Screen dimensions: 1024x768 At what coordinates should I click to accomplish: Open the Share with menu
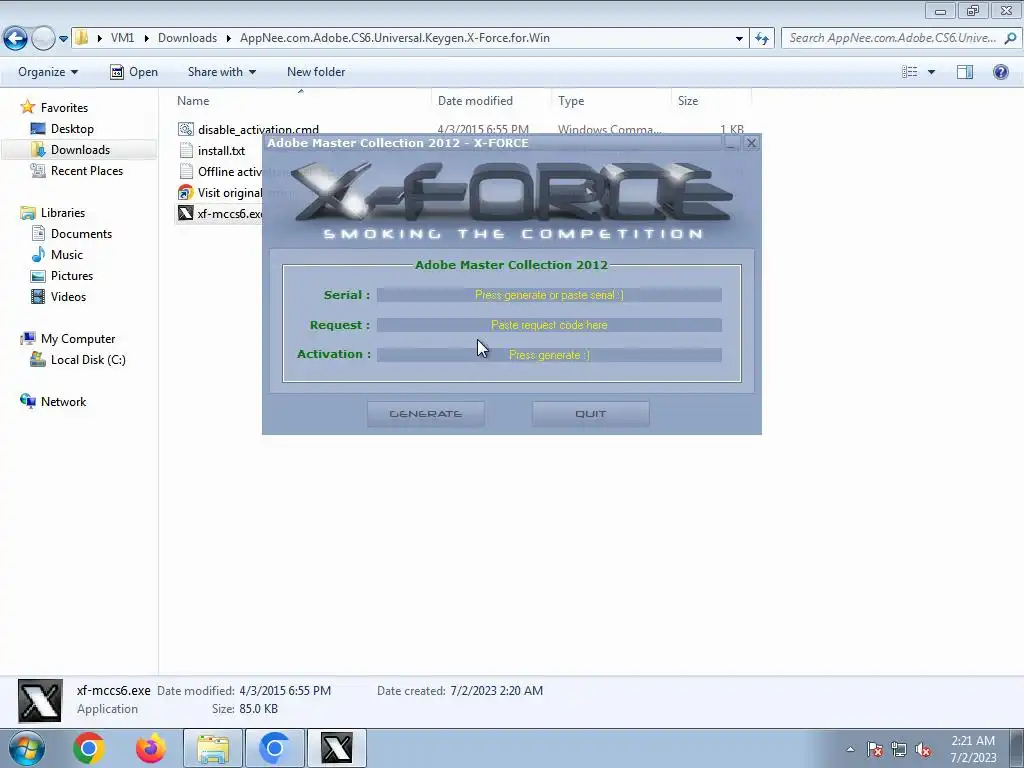pos(221,72)
